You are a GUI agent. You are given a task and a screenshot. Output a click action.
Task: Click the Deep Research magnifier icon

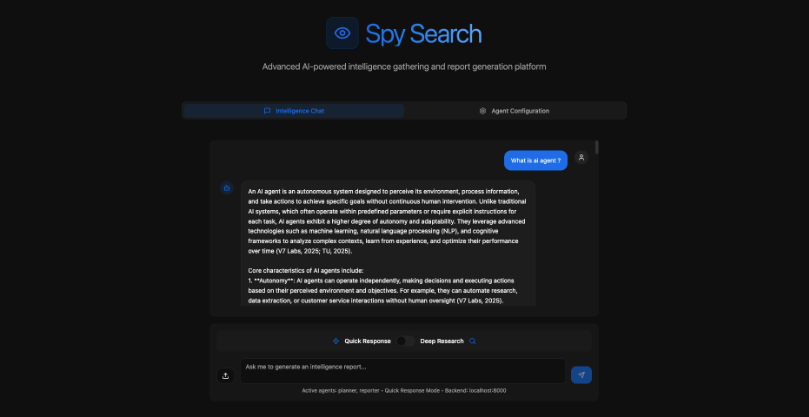(472, 341)
